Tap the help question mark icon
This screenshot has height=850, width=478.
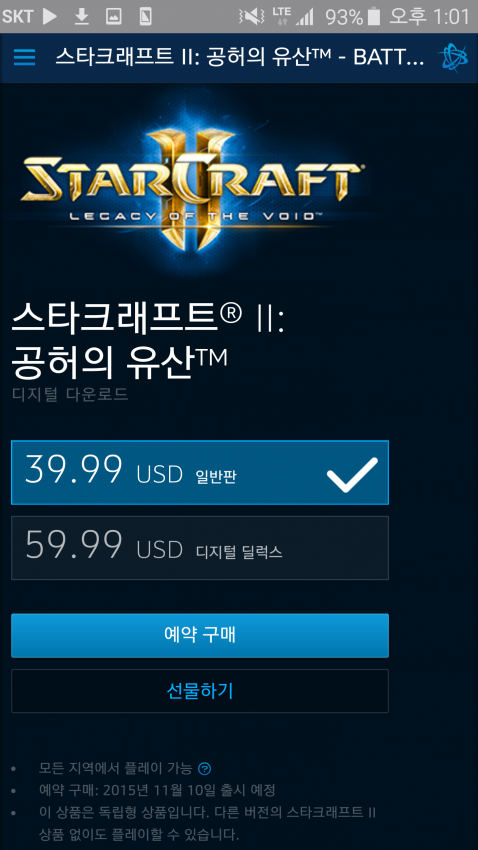pos(204,768)
